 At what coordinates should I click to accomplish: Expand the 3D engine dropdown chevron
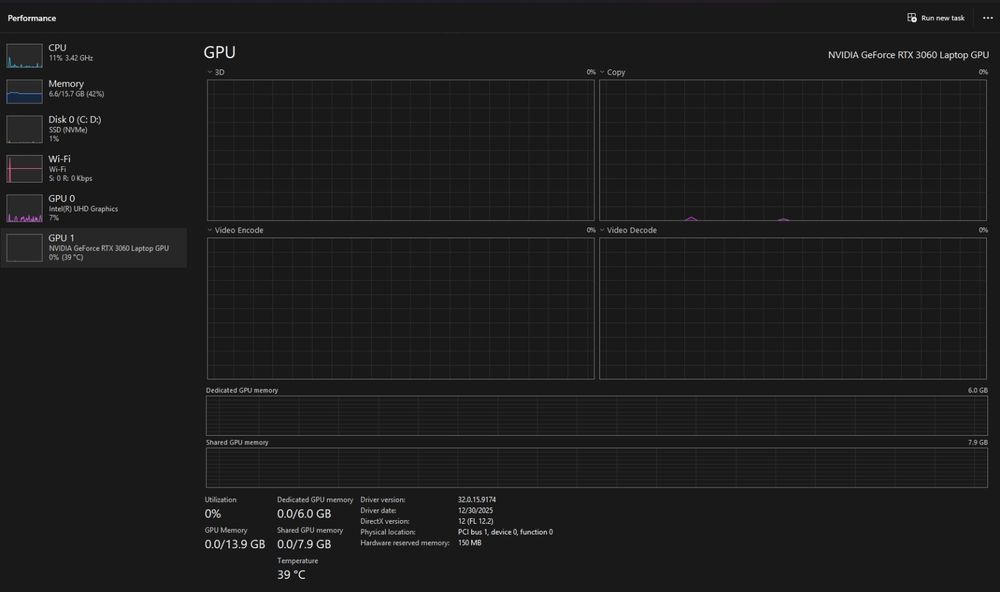point(209,72)
